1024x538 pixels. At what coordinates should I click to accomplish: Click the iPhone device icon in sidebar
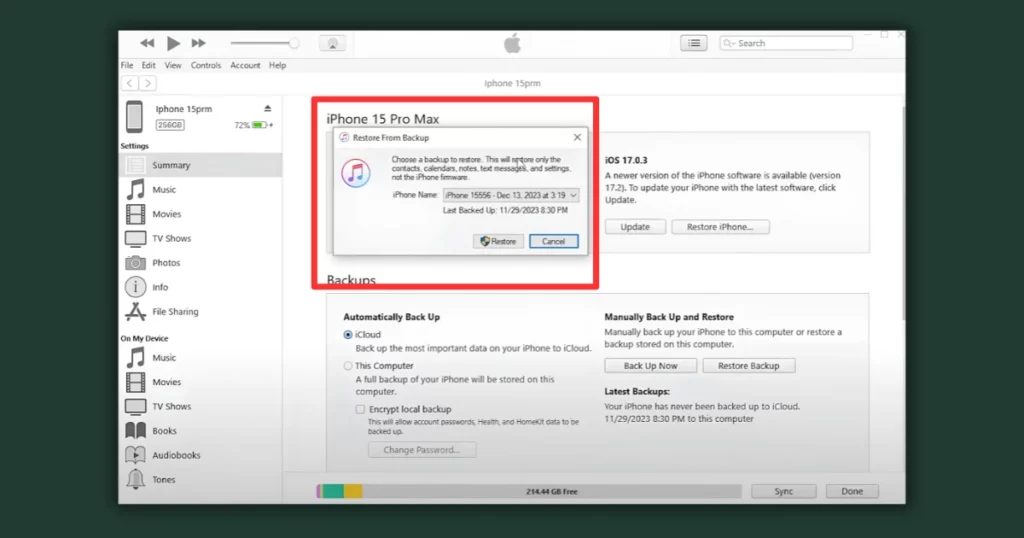point(135,116)
